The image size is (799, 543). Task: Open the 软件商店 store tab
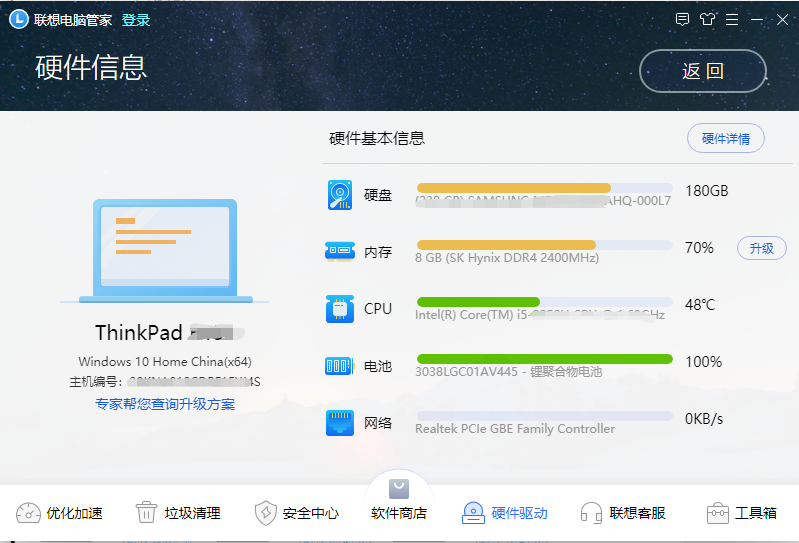pyautogui.click(x=399, y=505)
